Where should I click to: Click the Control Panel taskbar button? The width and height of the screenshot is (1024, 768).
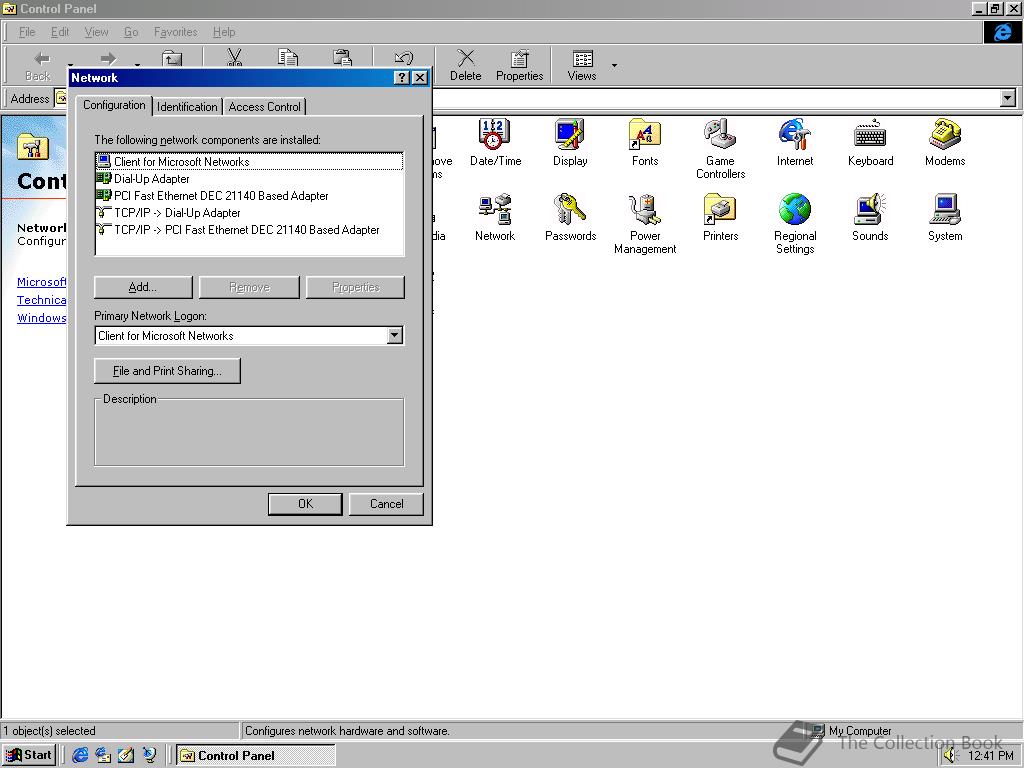pos(256,756)
